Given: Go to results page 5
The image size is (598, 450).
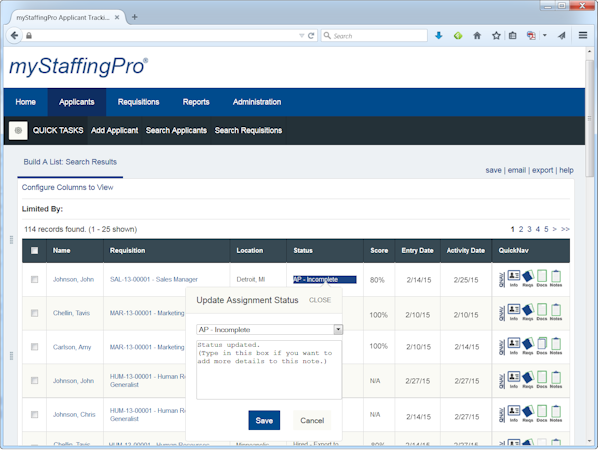Looking at the screenshot, I should click(546, 229).
